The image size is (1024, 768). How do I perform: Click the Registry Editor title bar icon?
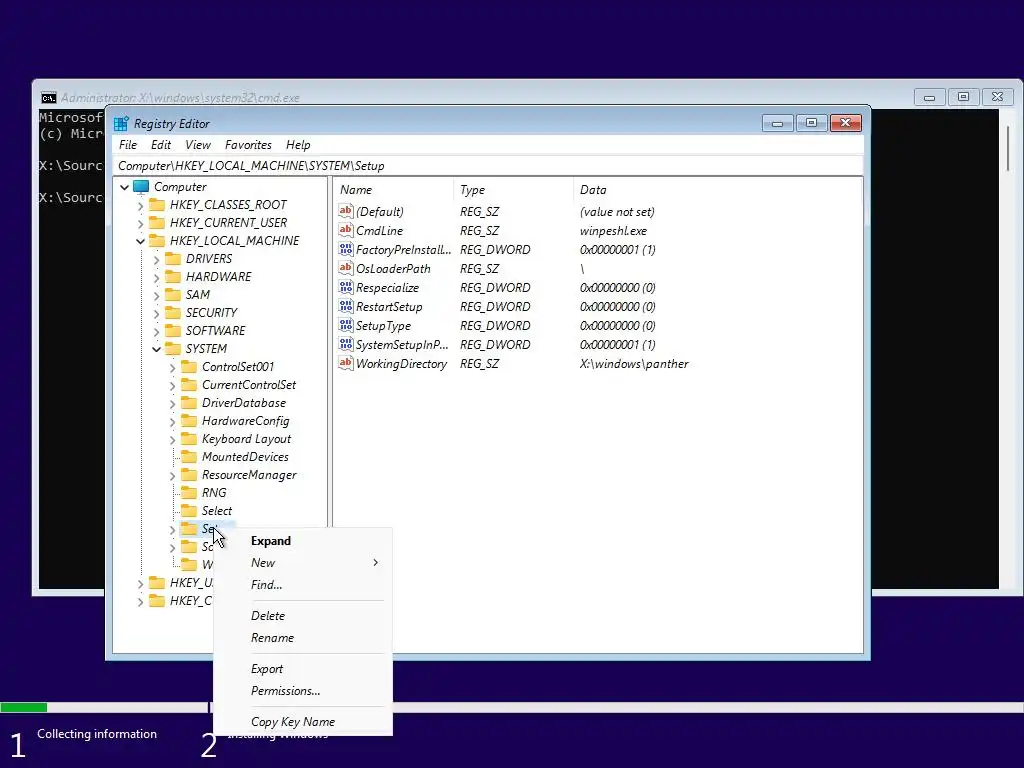point(121,123)
